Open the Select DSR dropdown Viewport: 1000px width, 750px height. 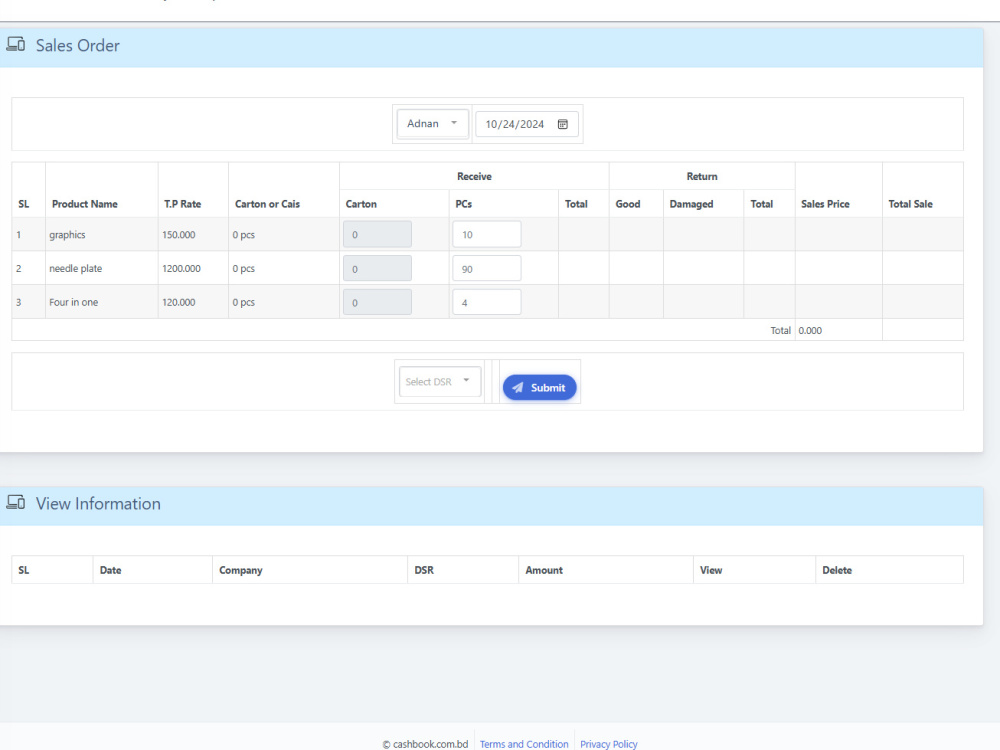click(439, 381)
